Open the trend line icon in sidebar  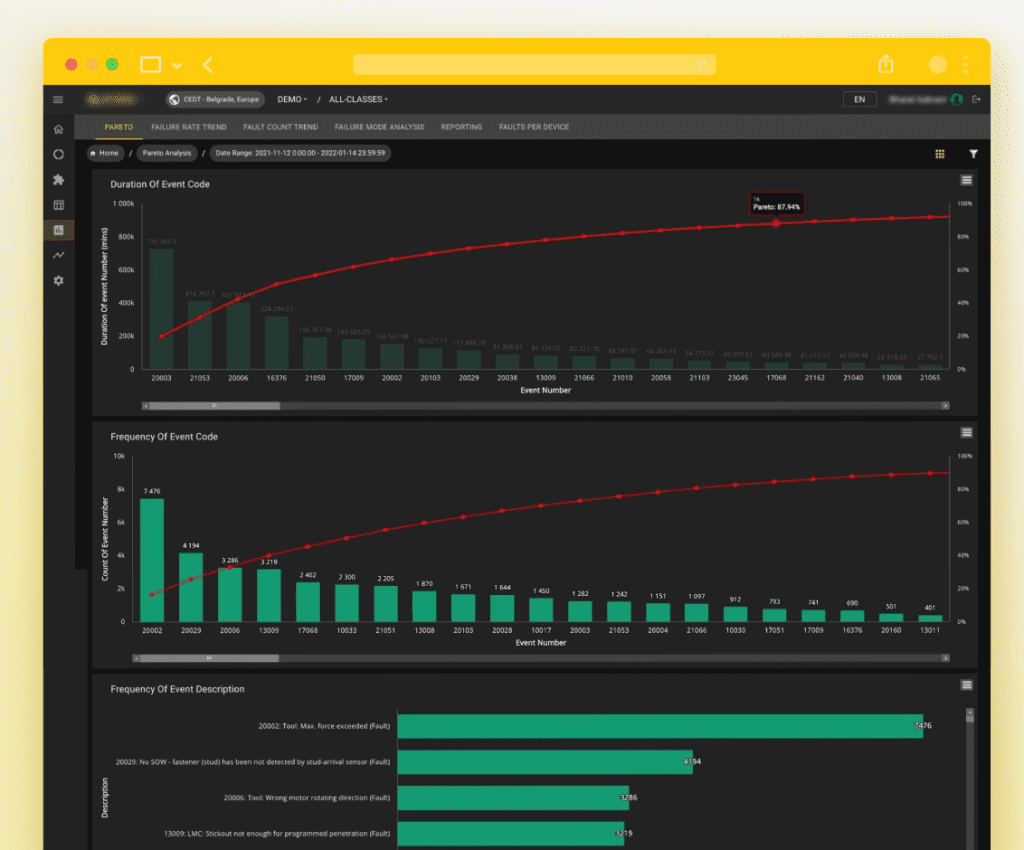coord(58,256)
